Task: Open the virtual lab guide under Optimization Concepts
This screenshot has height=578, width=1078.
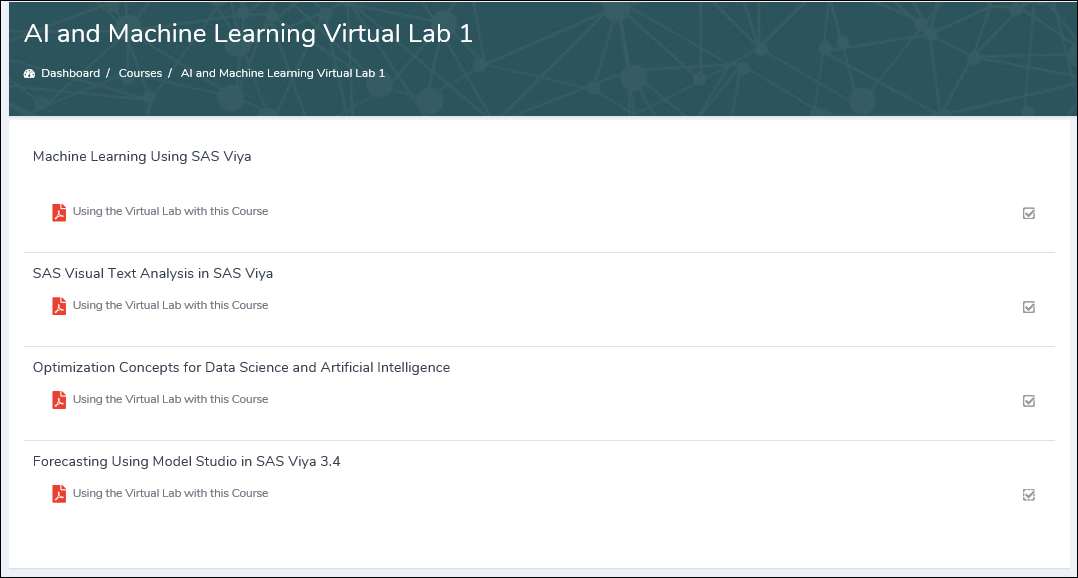Action: pos(170,399)
